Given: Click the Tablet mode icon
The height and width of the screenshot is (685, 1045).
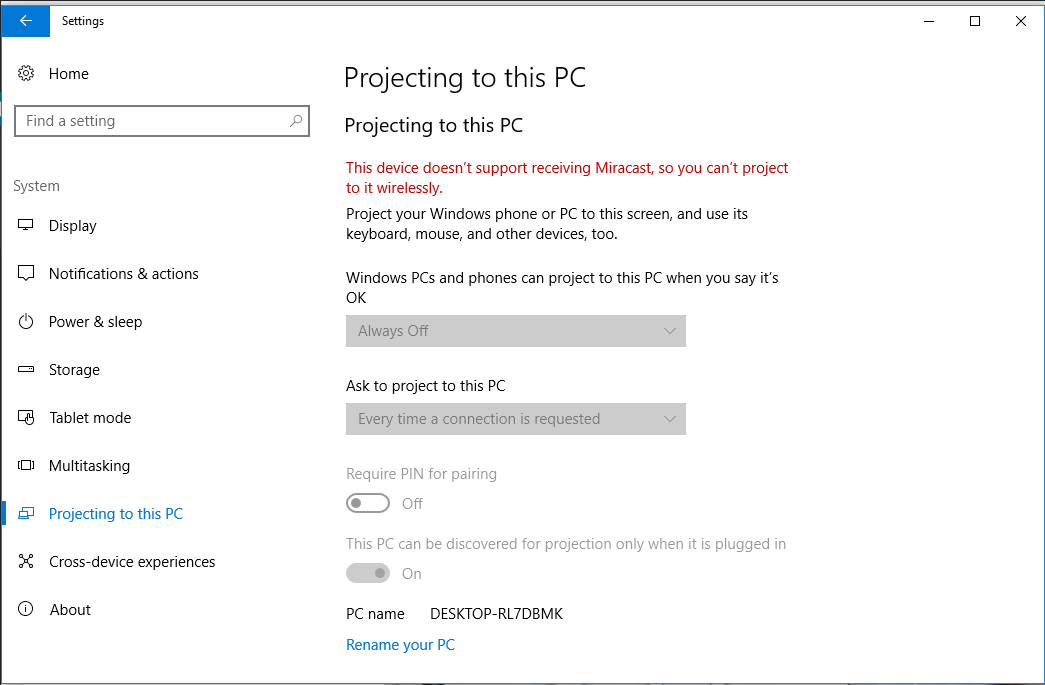Looking at the screenshot, I should tap(26, 417).
